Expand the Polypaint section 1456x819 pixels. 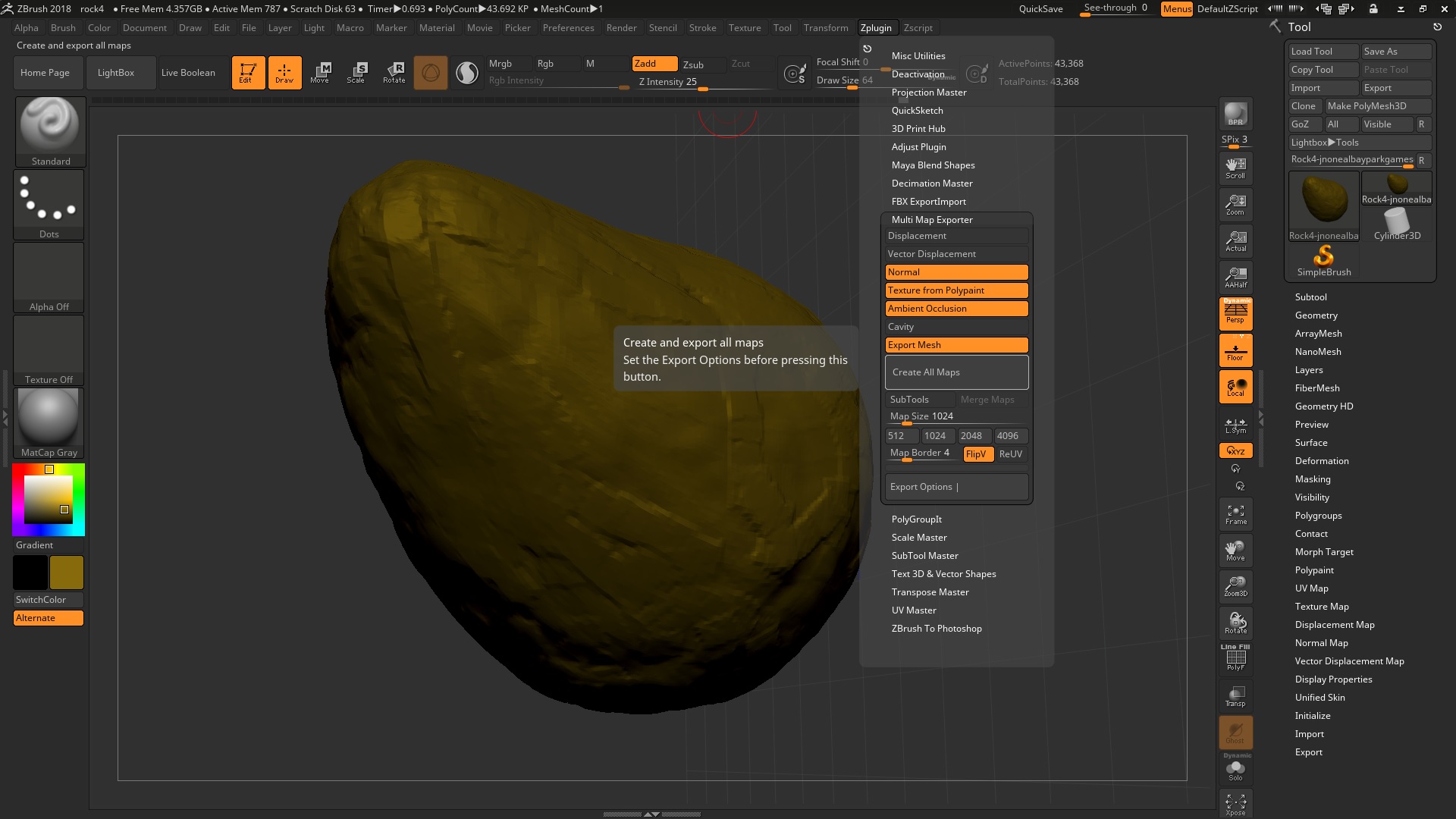point(1314,570)
